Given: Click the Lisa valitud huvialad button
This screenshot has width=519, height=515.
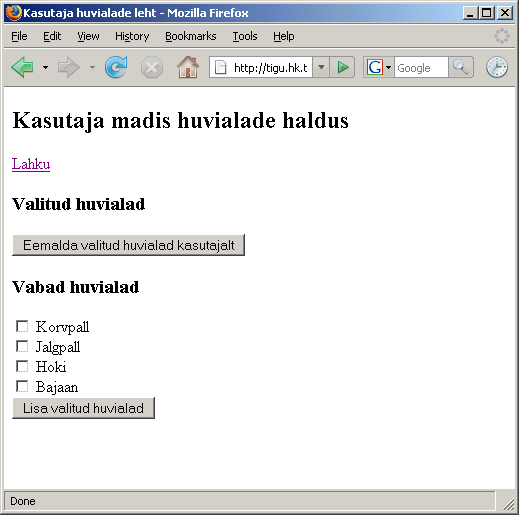Looking at the screenshot, I should click(83, 408).
